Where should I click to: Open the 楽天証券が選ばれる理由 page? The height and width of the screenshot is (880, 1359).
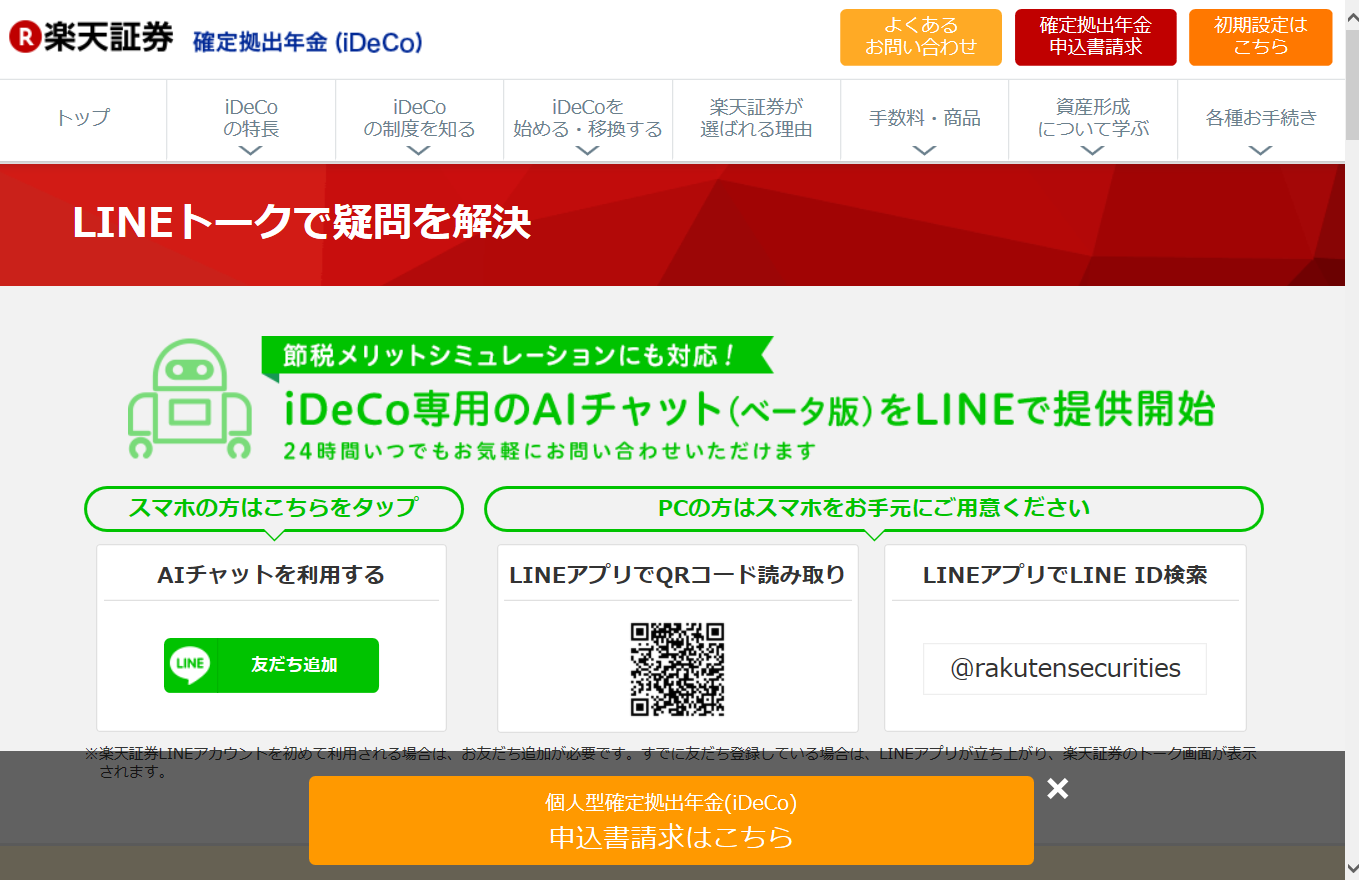pos(755,115)
